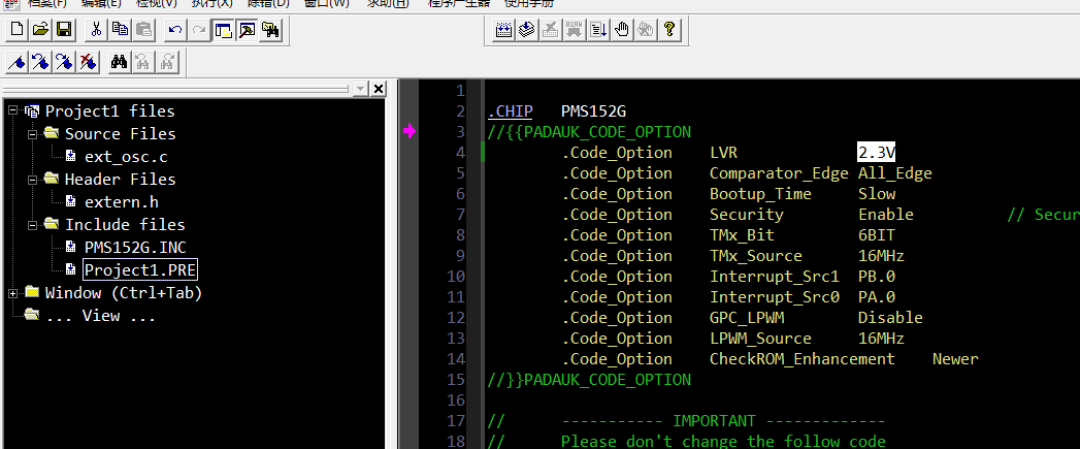Select PMS152G.INC in Include files
The image size is (1080, 449).
(x=135, y=248)
